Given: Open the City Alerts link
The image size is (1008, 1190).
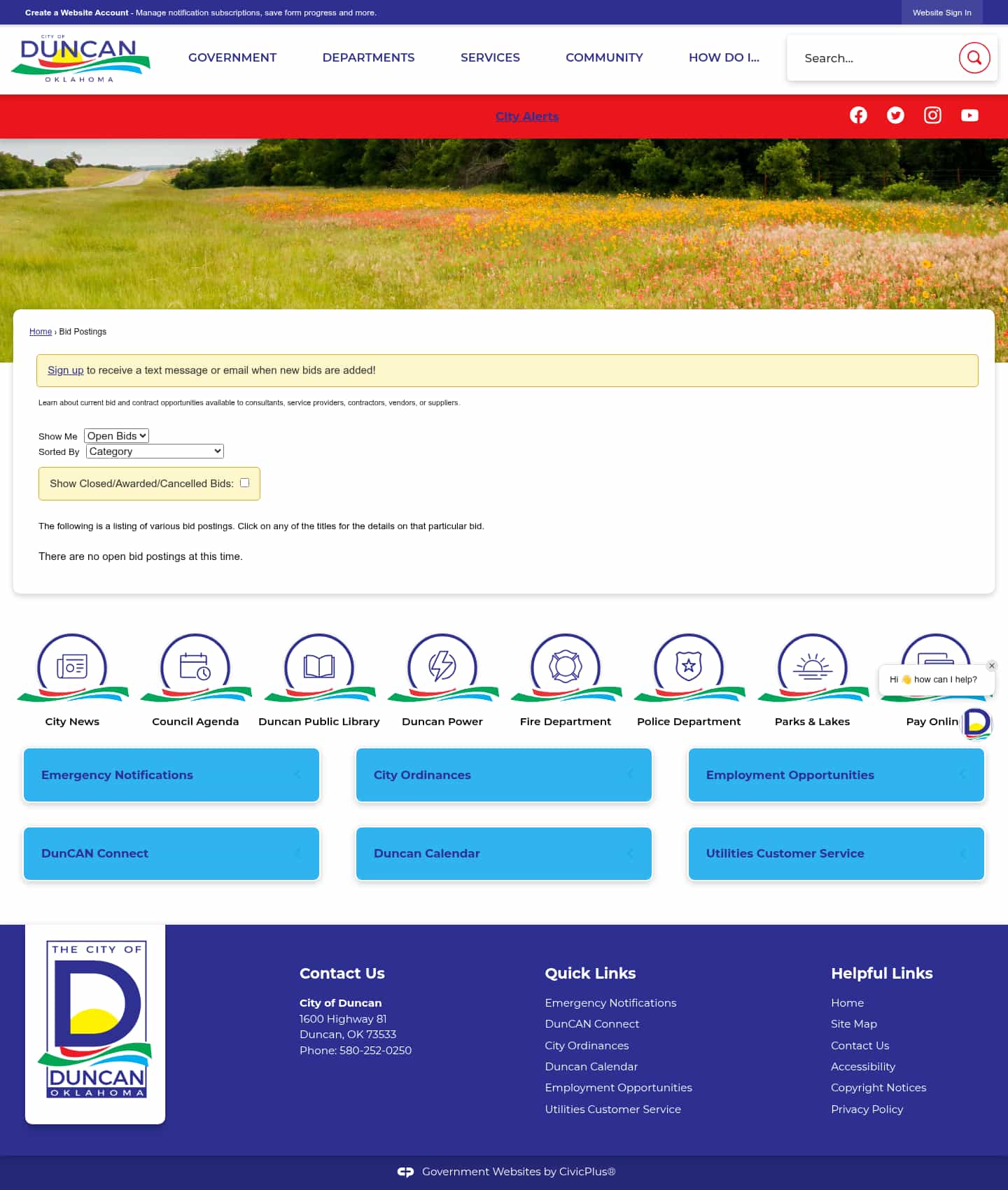Looking at the screenshot, I should pos(527,116).
